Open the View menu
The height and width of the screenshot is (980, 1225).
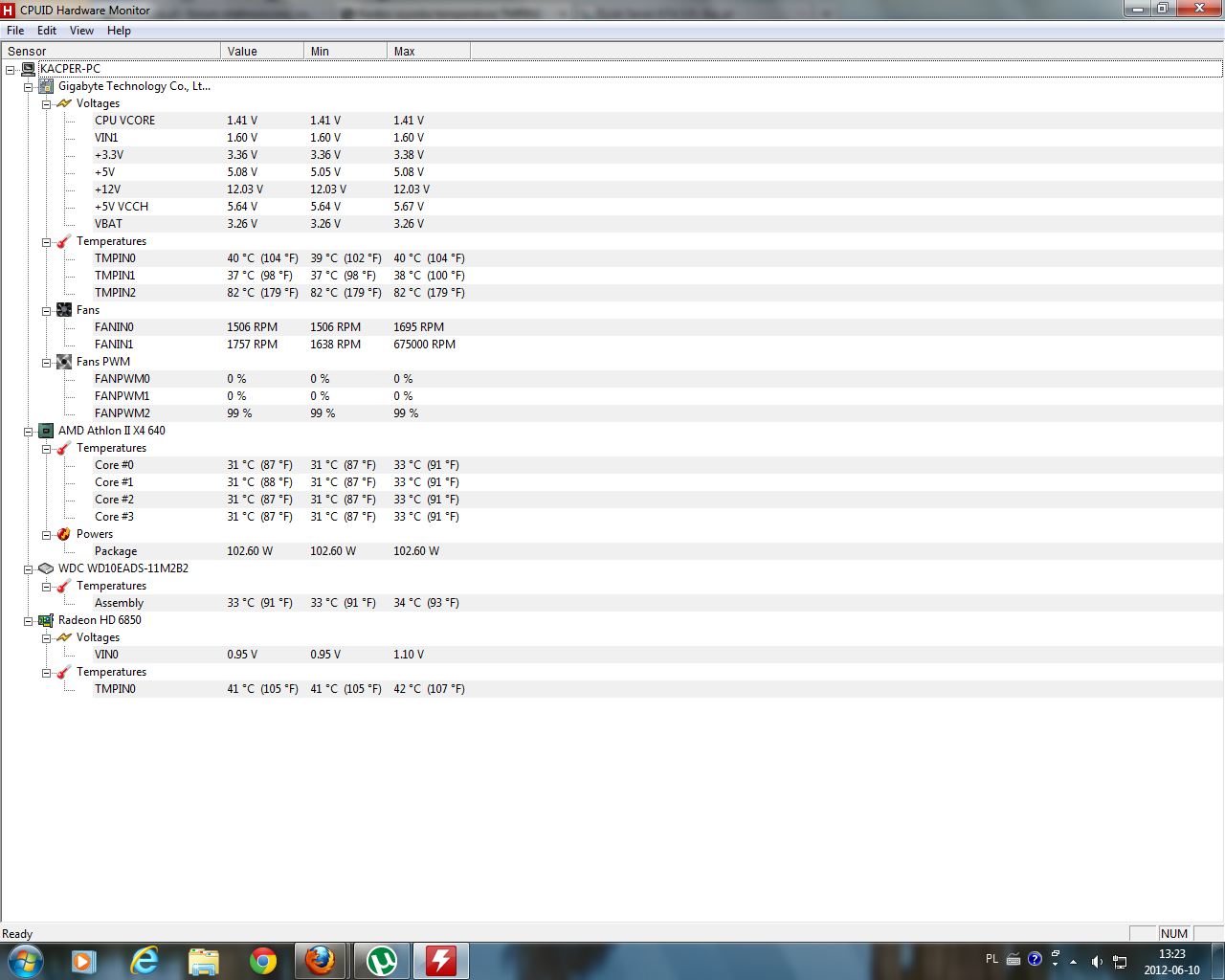point(82,31)
